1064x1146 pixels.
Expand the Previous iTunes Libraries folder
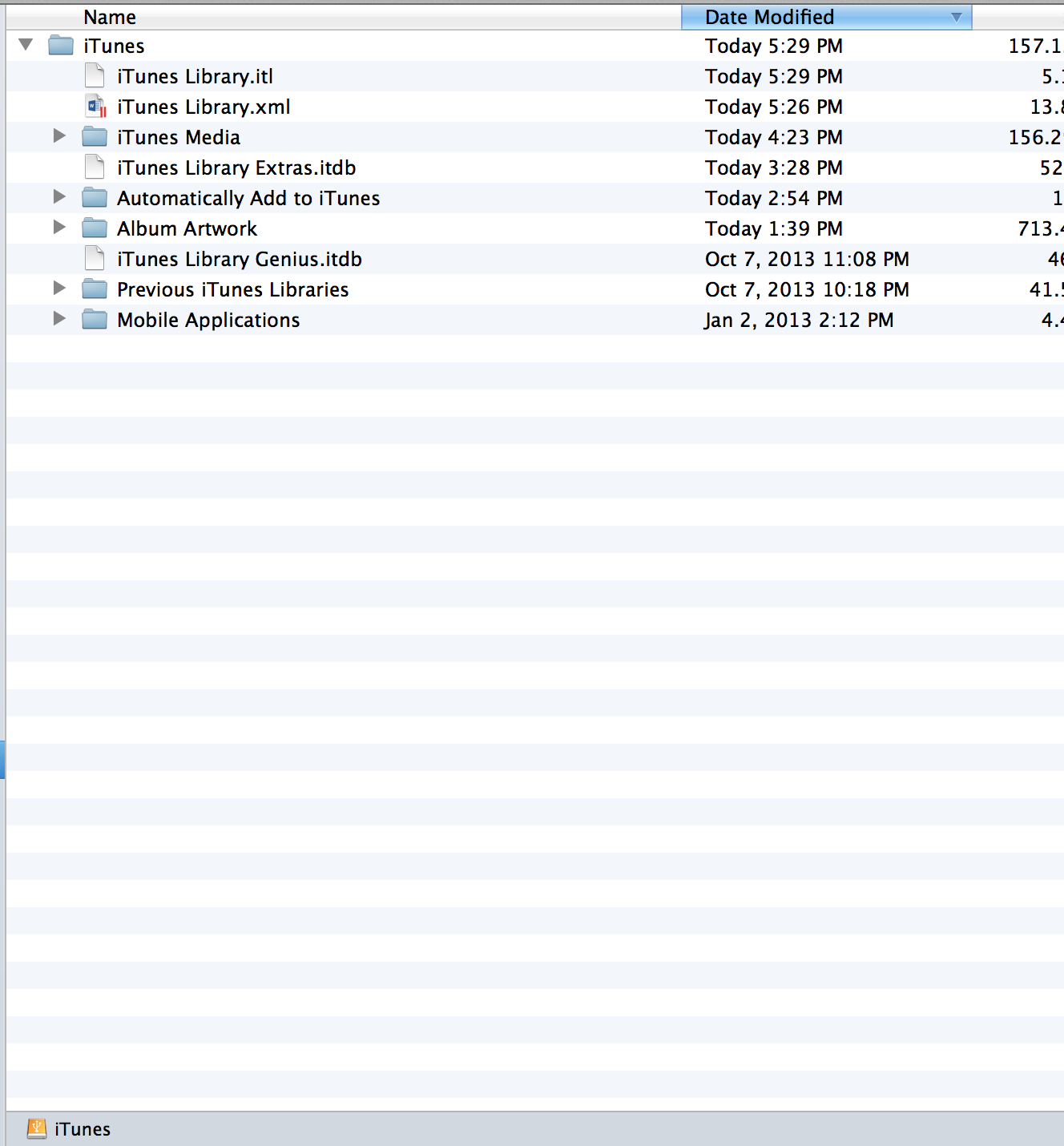point(59,289)
